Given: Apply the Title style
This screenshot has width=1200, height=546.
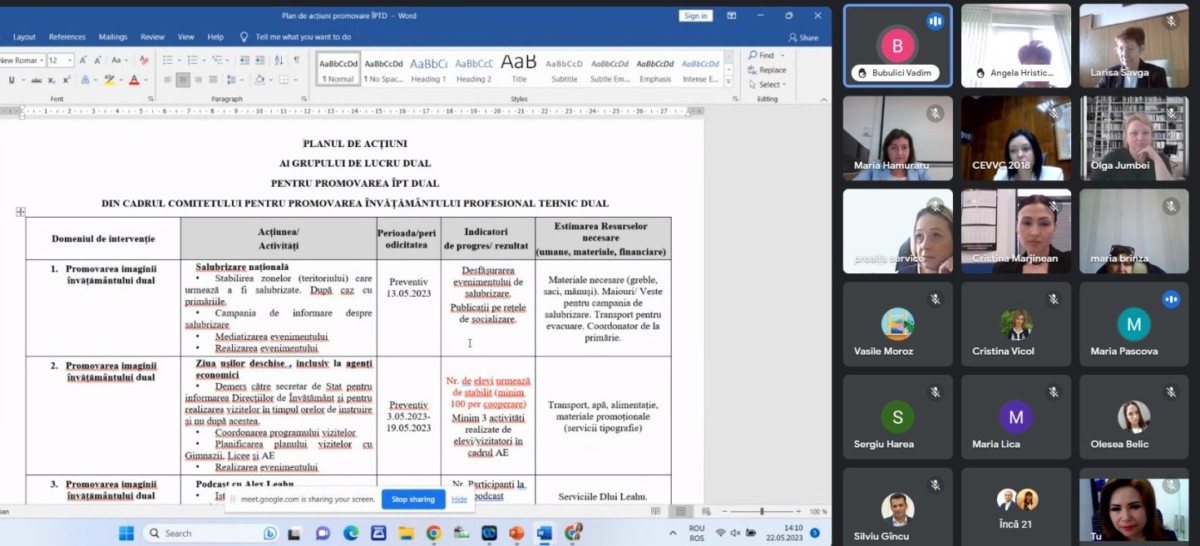Looking at the screenshot, I should tap(519, 68).
